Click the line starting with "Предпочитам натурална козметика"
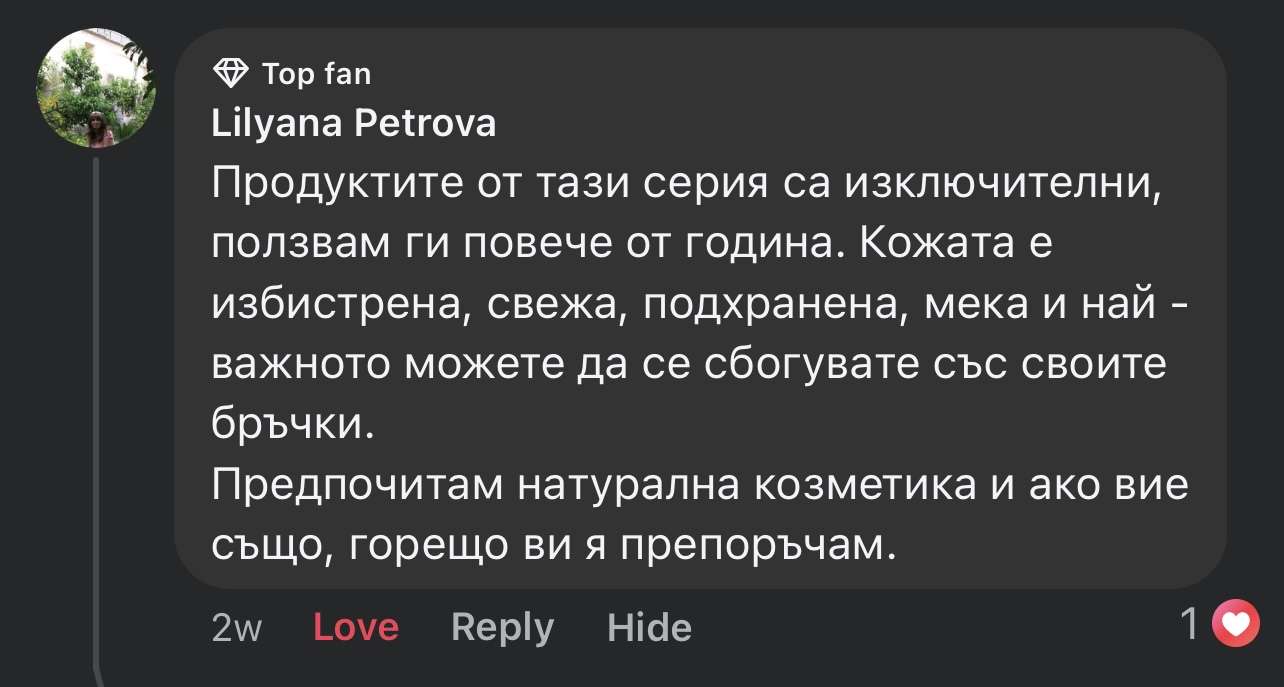The image size is (1284, 687). [x=700, y=486]
